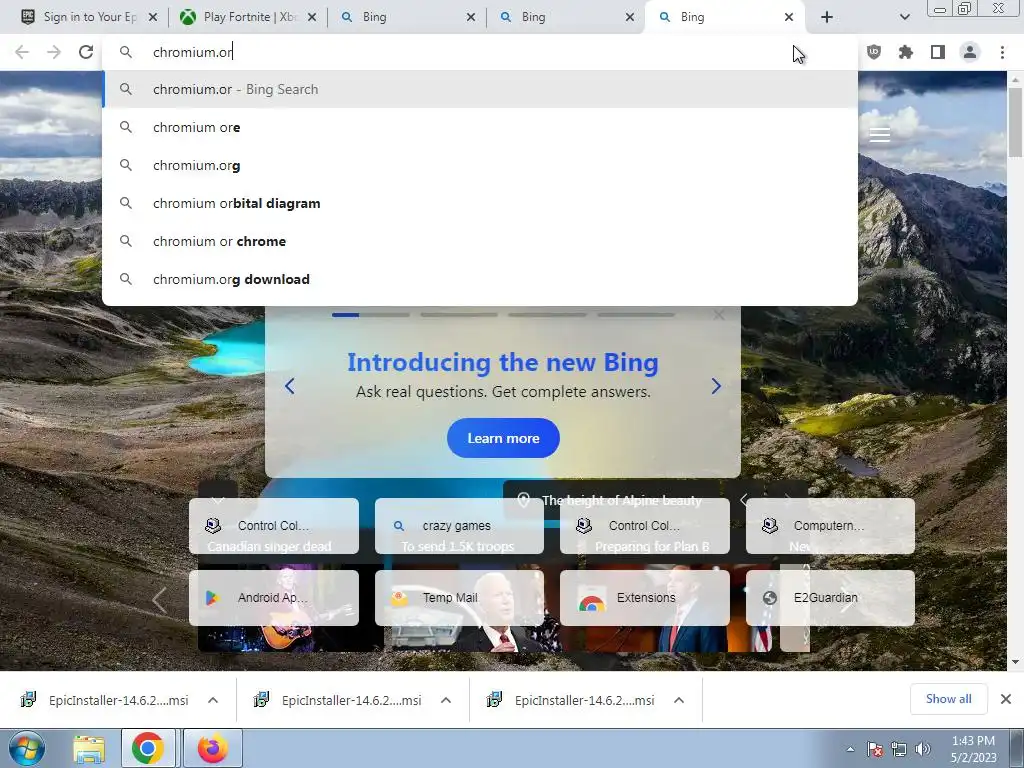1024x768 pixels.
Task: Expand the tab search chevron
Action: [x=904, y=17]
